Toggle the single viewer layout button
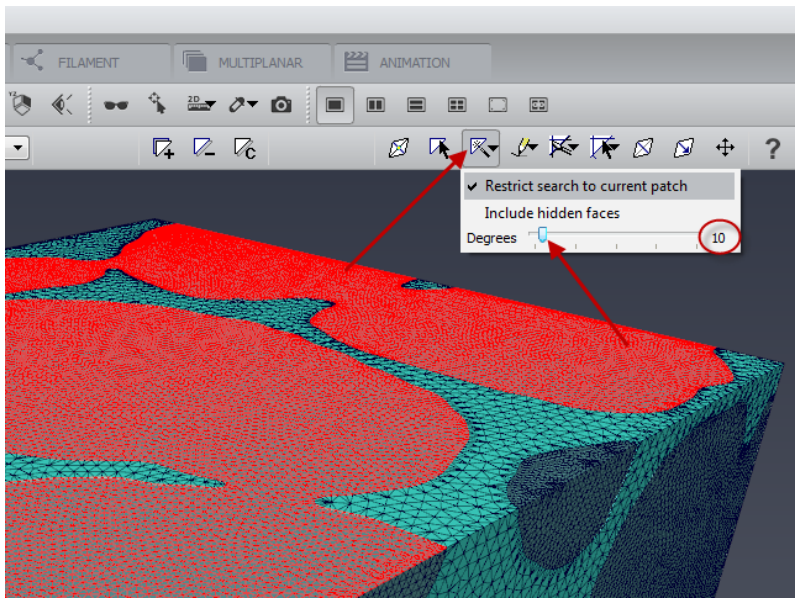Image resolution: width=800 pixels, height=604 pixels. (335, 105)
